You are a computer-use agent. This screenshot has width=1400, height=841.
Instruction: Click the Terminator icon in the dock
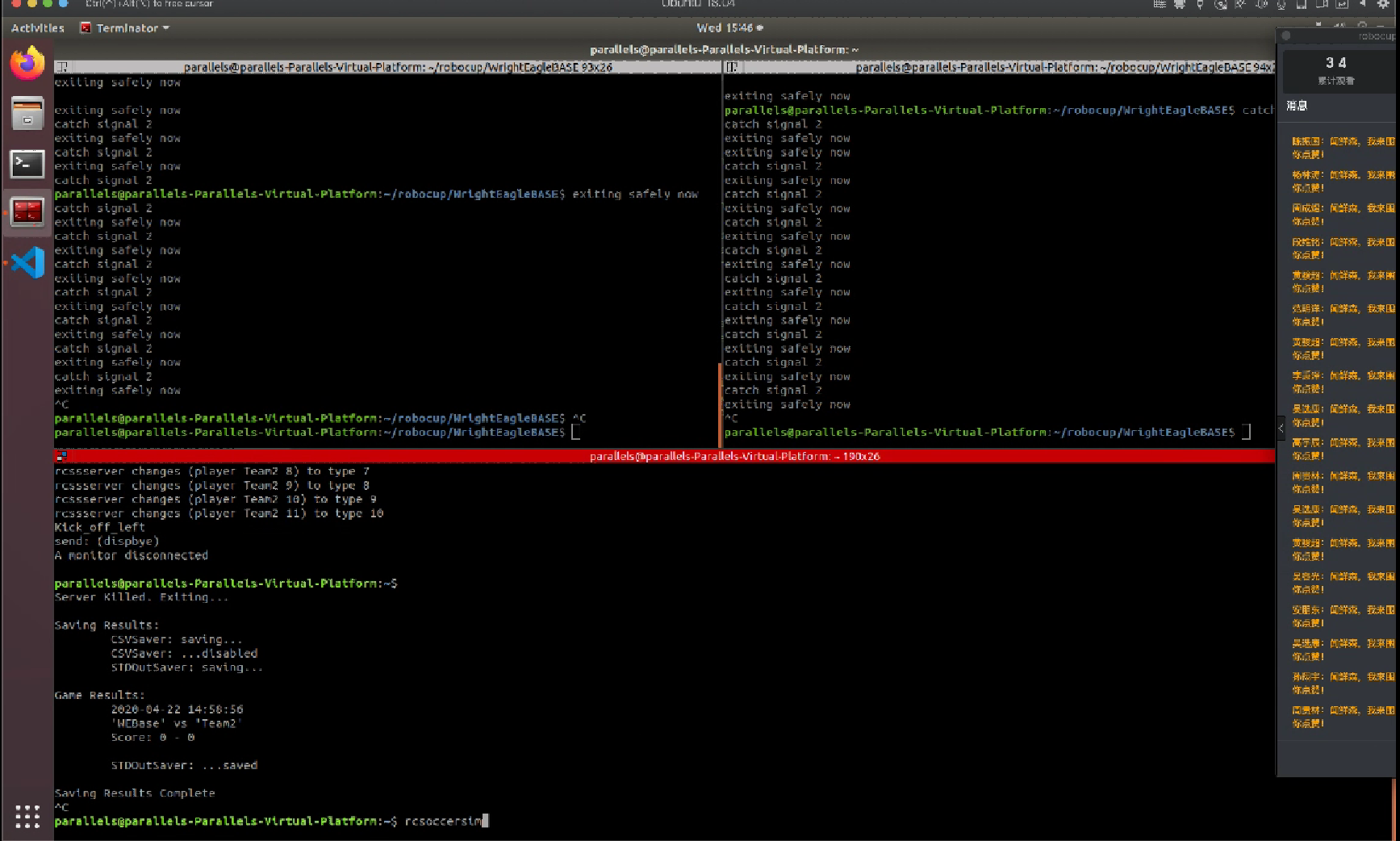tap(27, 213)
